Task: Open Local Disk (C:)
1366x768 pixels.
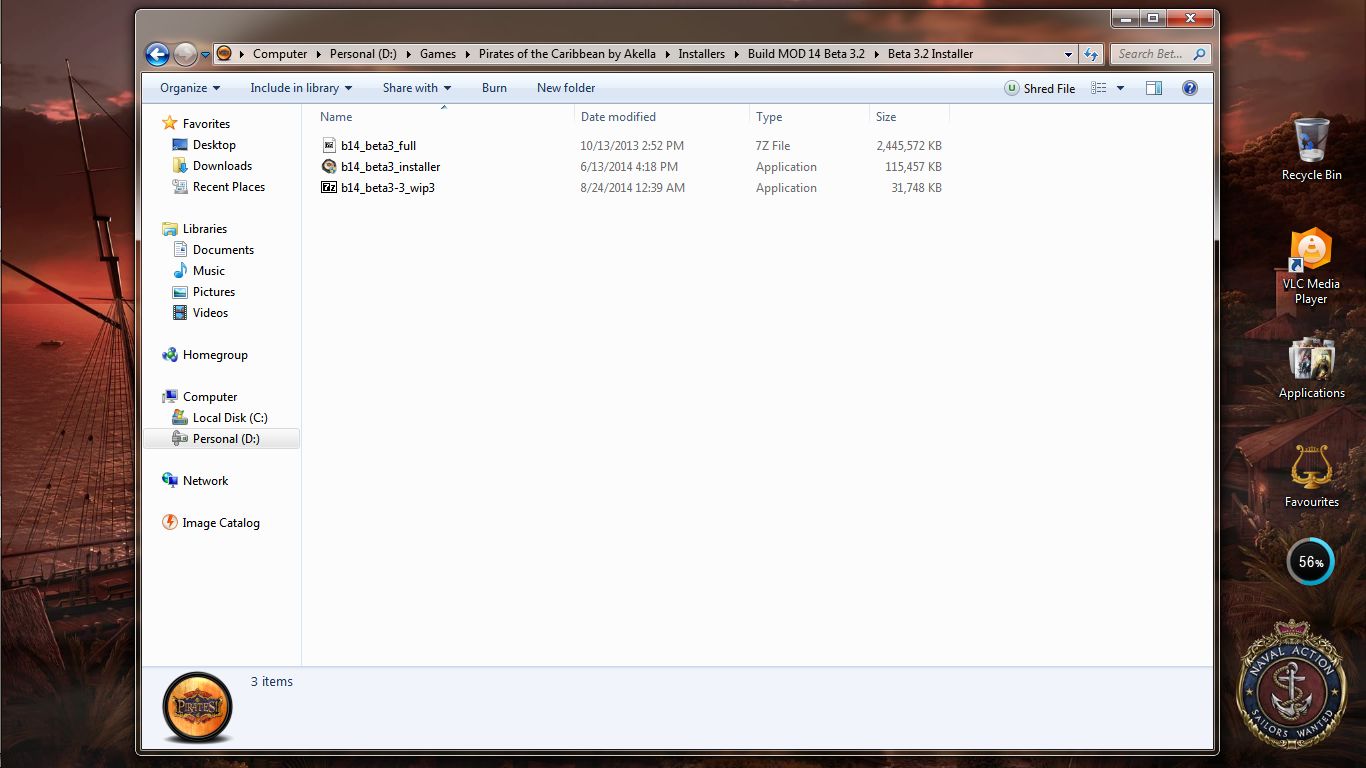Action: click(230, 418)
